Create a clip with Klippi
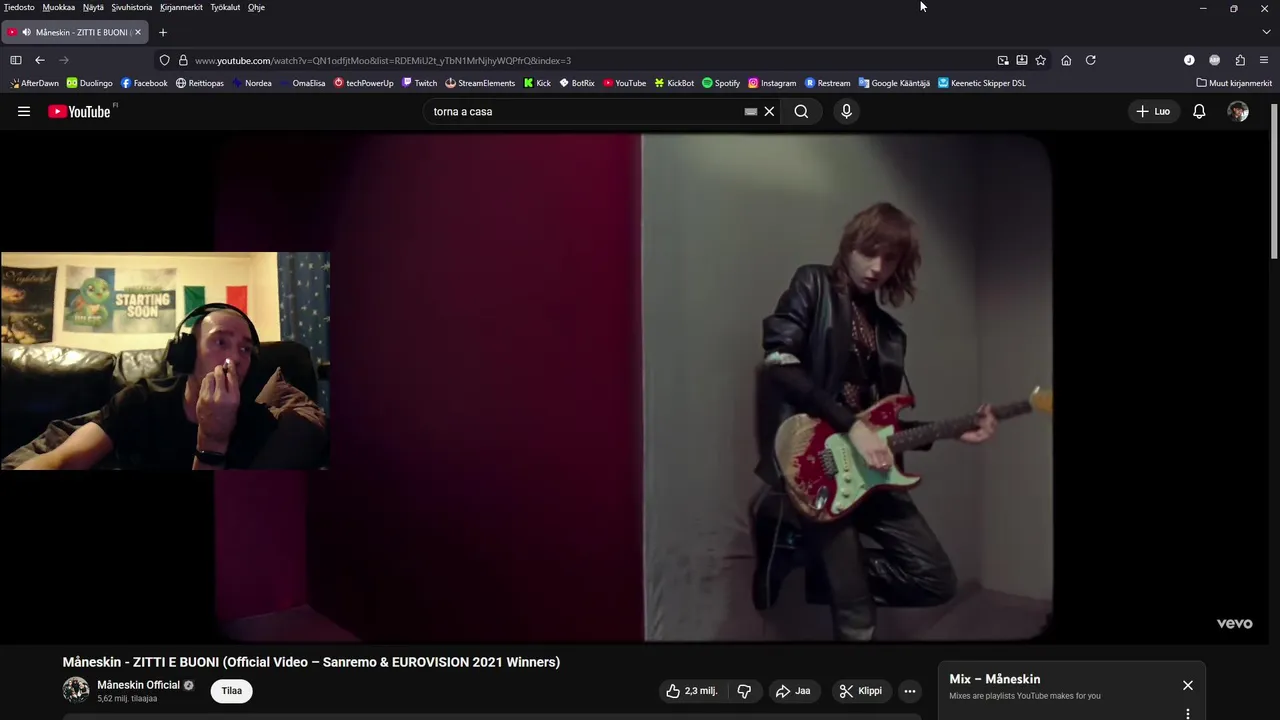 click(861, 691)
